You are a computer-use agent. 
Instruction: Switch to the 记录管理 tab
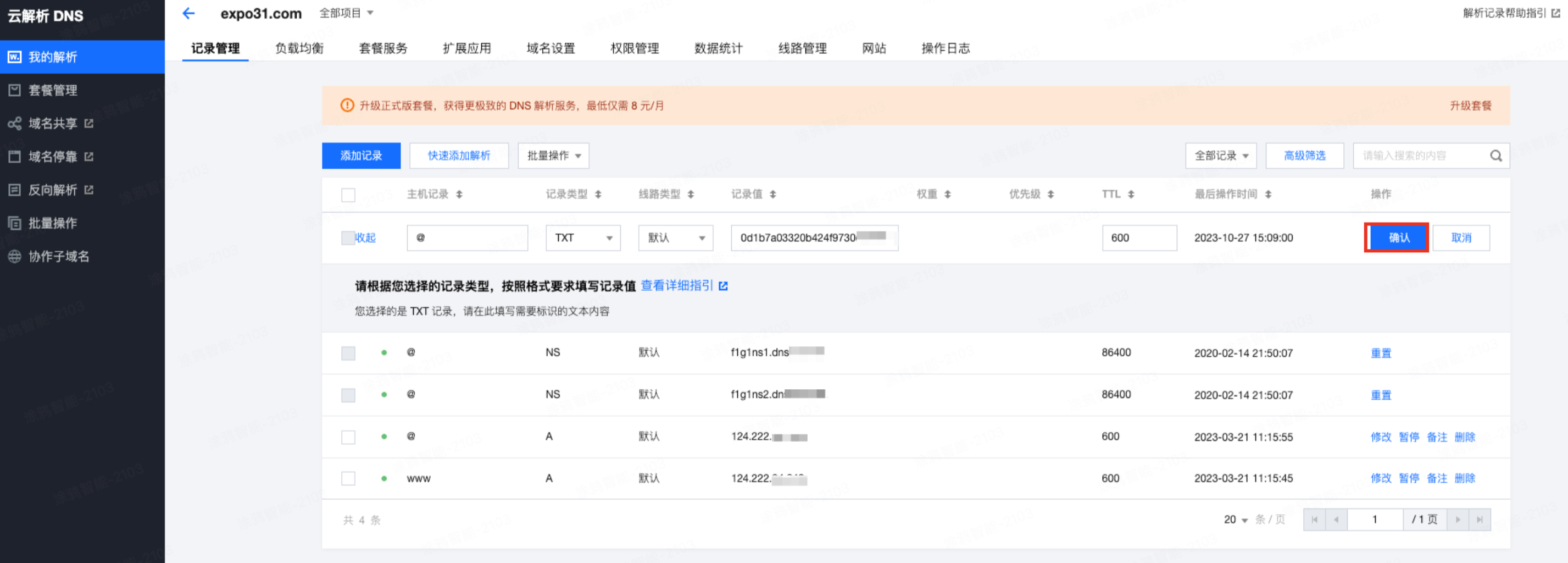pos(215,48)
